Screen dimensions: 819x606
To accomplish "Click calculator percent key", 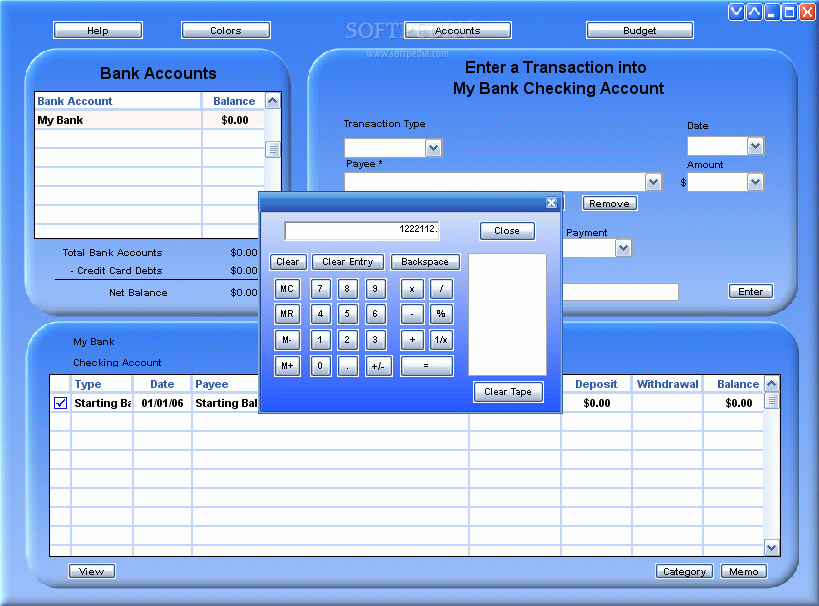I will (441, 314).
